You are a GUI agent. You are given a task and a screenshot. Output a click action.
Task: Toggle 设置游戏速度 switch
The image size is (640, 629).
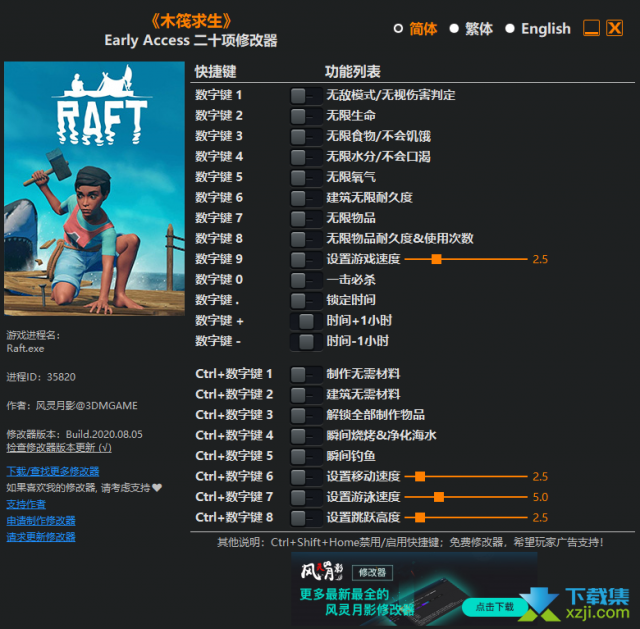[x=306, y=260]
